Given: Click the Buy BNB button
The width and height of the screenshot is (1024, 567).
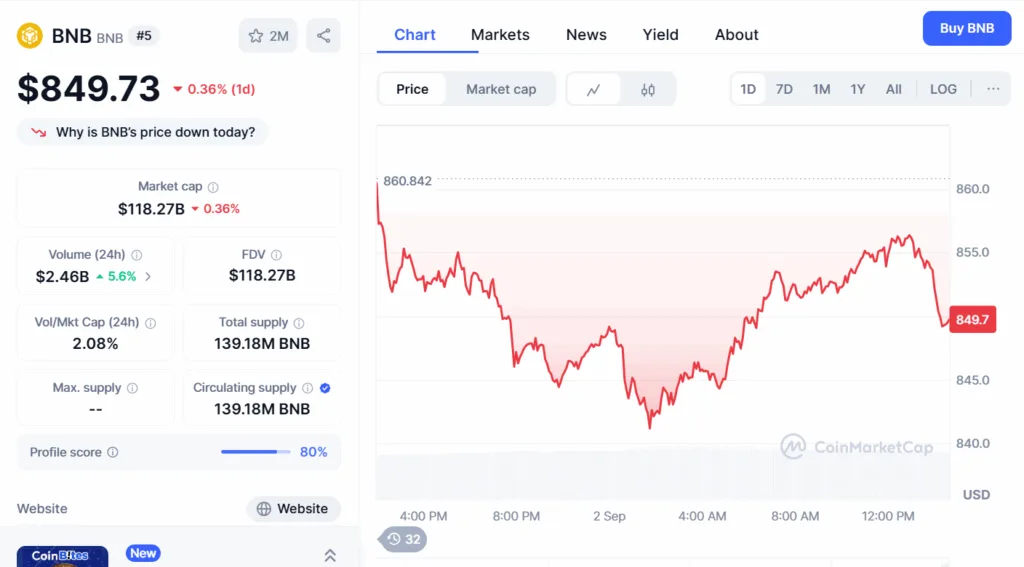Looking at the screenshot, I should (966, 28).
